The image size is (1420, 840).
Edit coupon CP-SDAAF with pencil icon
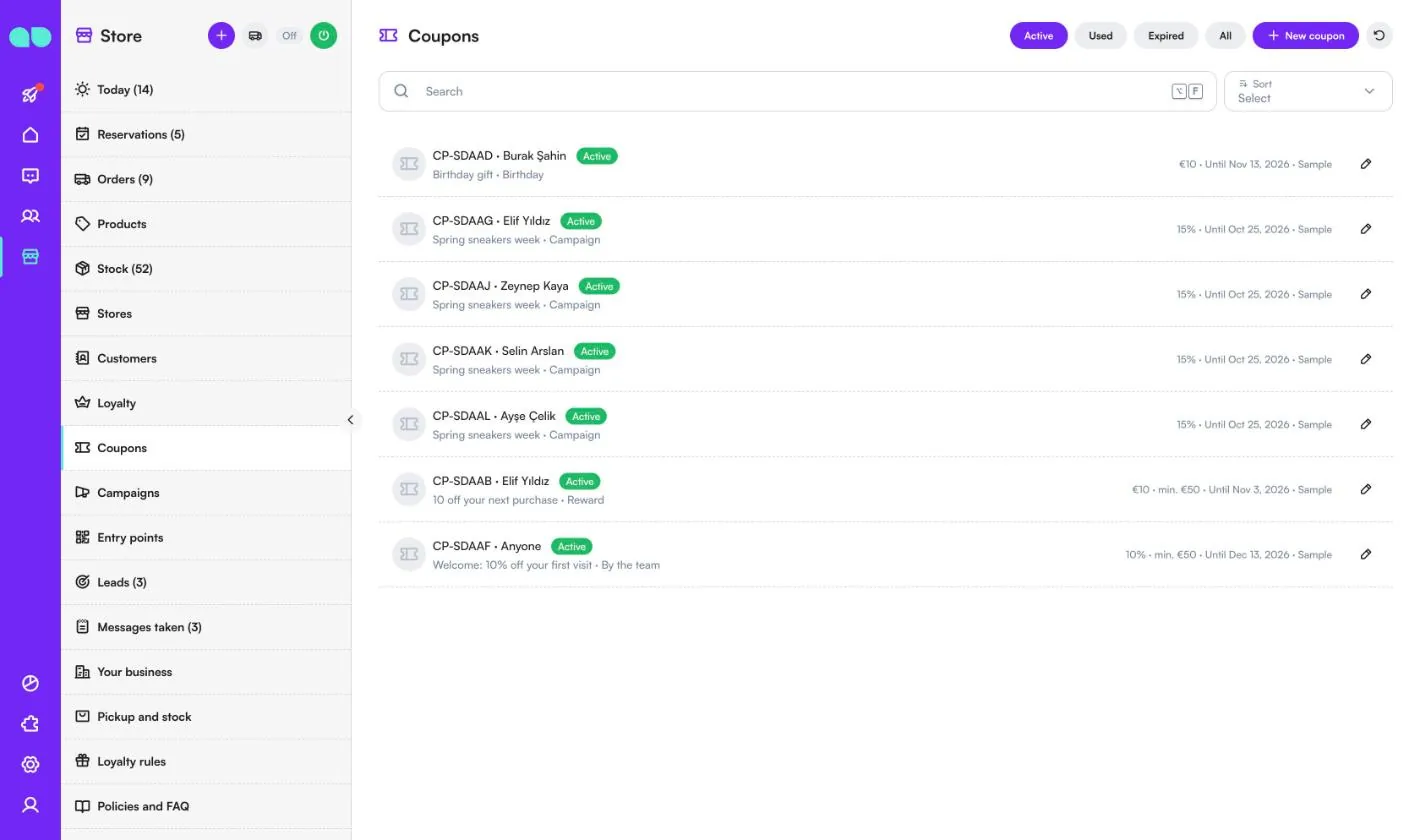[1366, 554]
